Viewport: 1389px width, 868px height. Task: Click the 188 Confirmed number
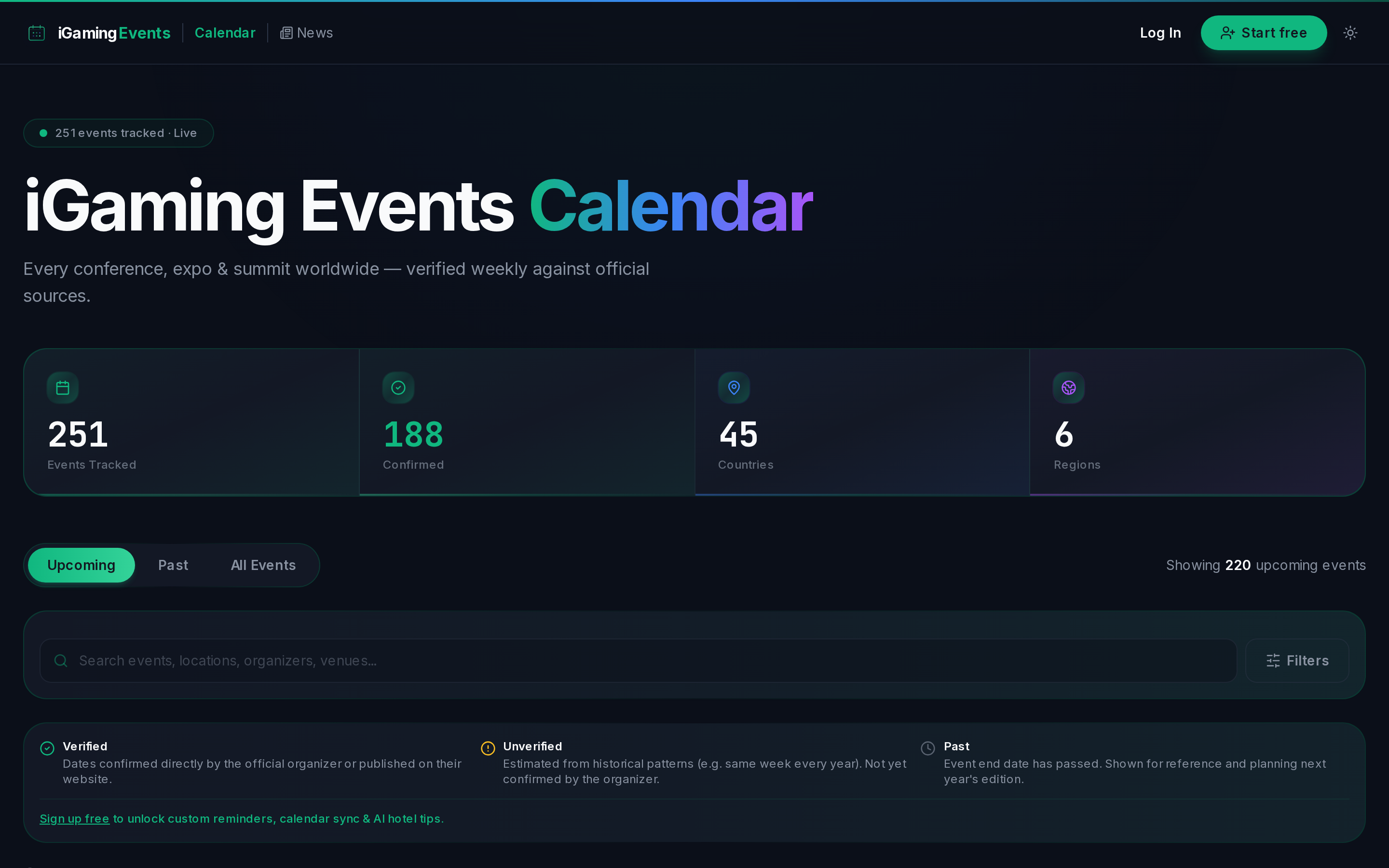point(413,434)
